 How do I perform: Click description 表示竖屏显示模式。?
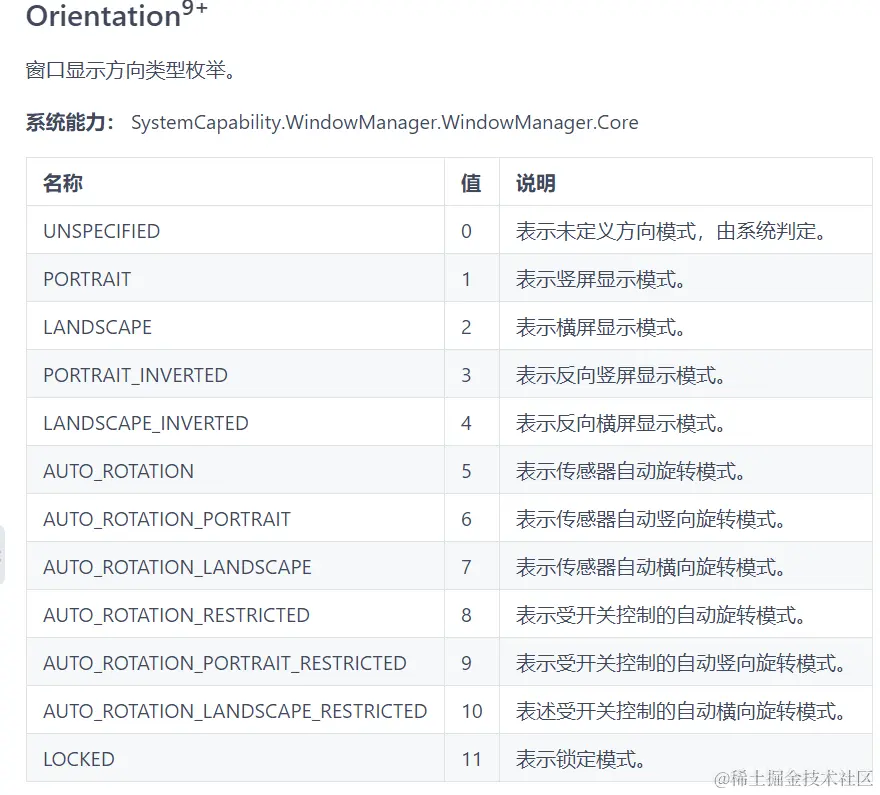[x=601, y=279]
